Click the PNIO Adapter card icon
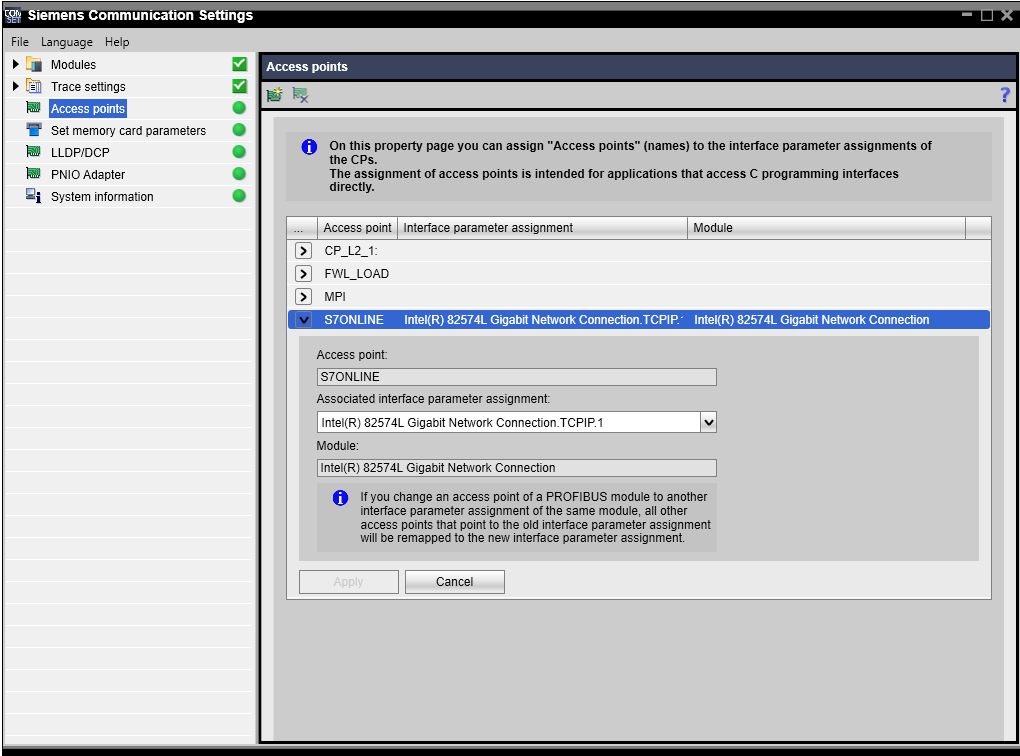This screenshot has height=756, width=1020. (x=34, y=173)
